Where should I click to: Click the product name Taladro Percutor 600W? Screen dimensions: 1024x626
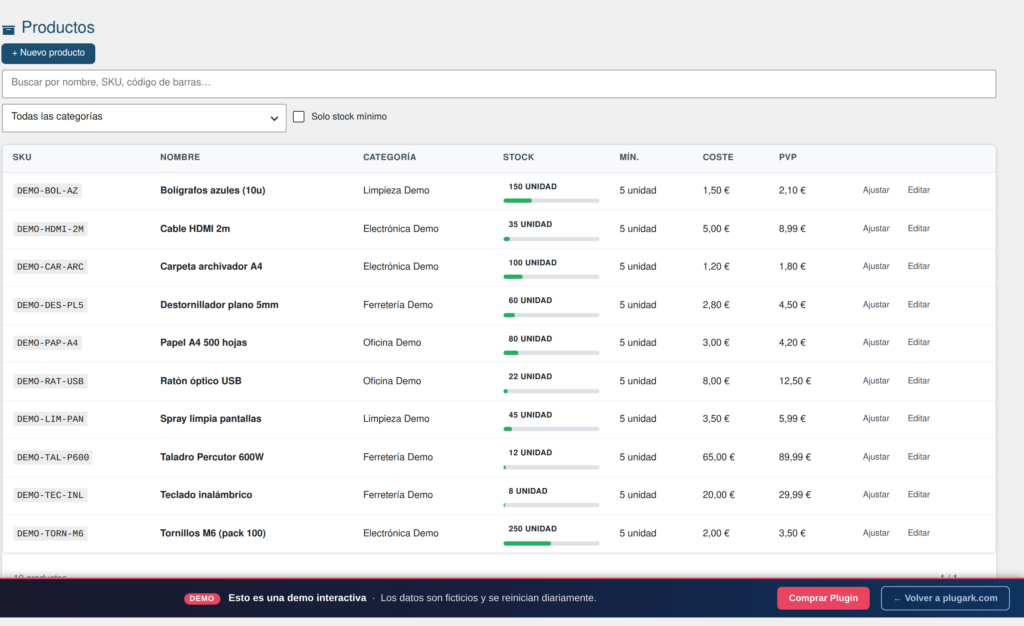click(x=212, y=457)
